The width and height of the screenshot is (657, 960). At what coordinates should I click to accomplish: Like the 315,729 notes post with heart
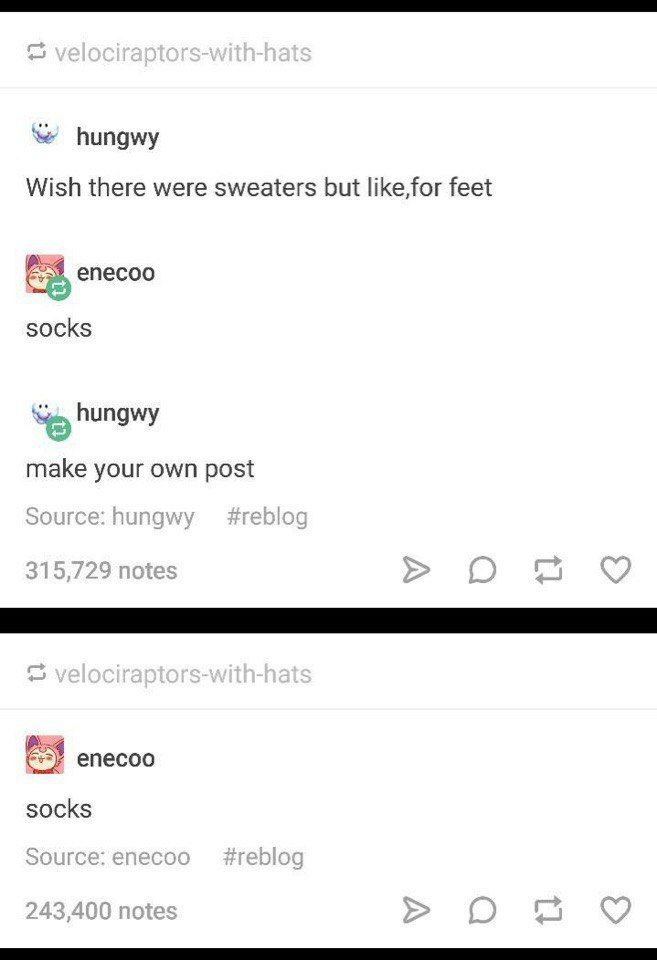615,569
